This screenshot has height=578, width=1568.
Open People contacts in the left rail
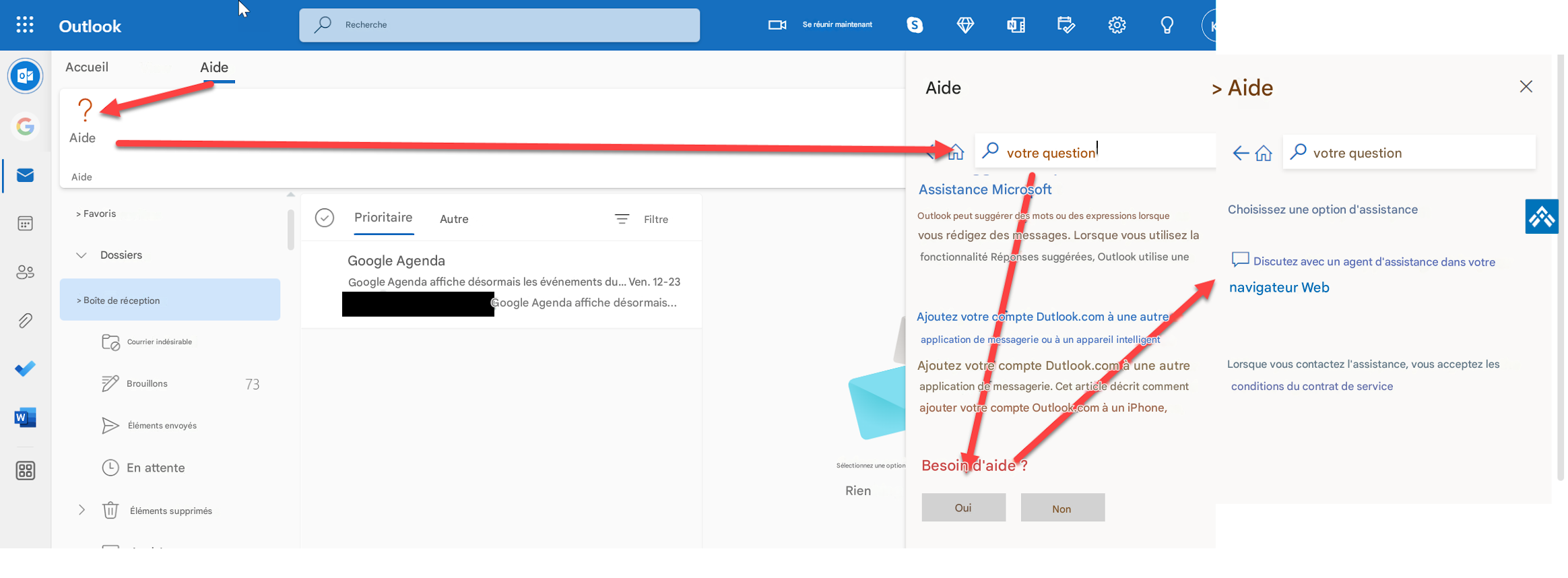26,272
